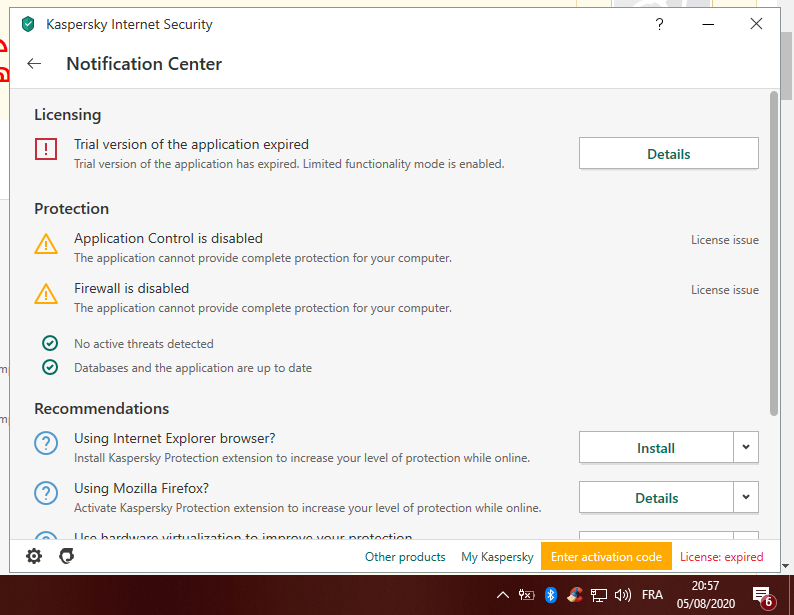
Task: Open the network tray icon
Action: coord(599,595)
